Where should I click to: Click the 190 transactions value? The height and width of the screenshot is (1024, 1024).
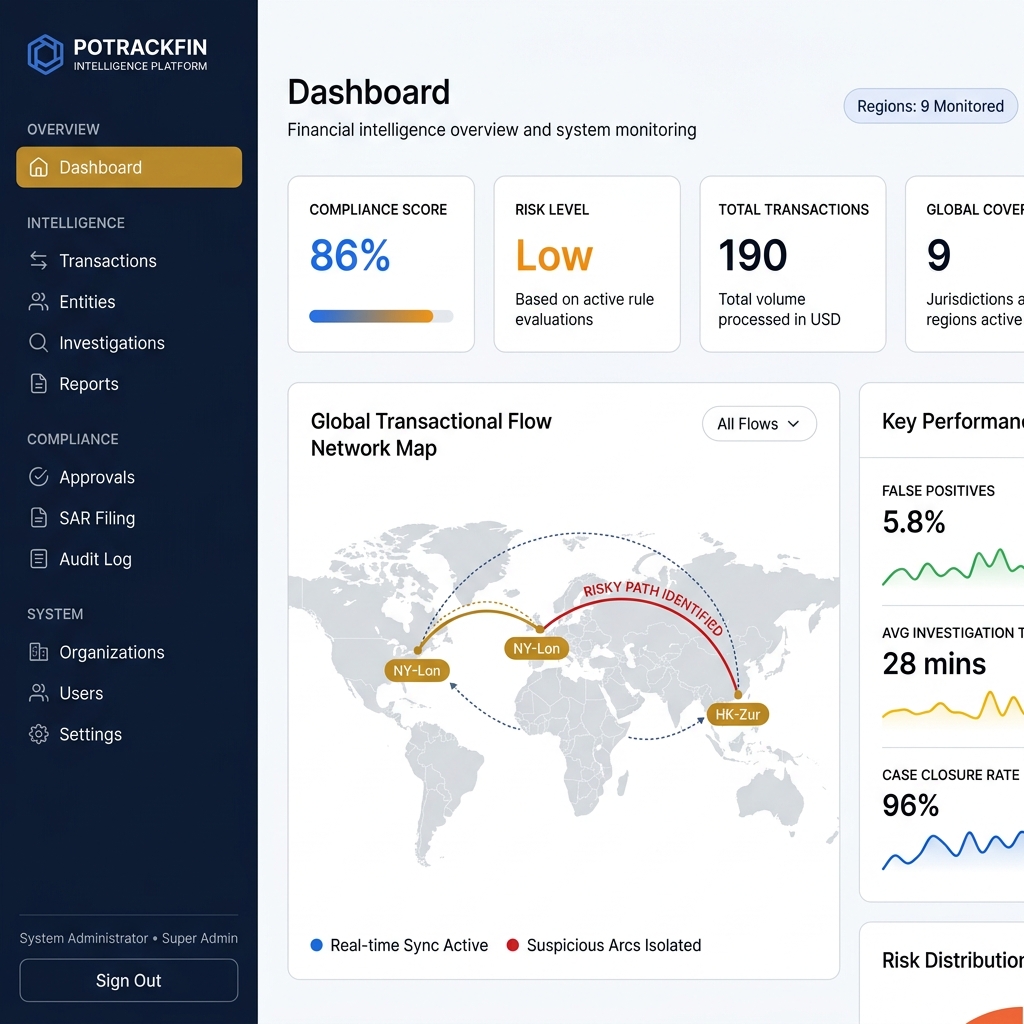pyautogui.click(x=753, y=255)
